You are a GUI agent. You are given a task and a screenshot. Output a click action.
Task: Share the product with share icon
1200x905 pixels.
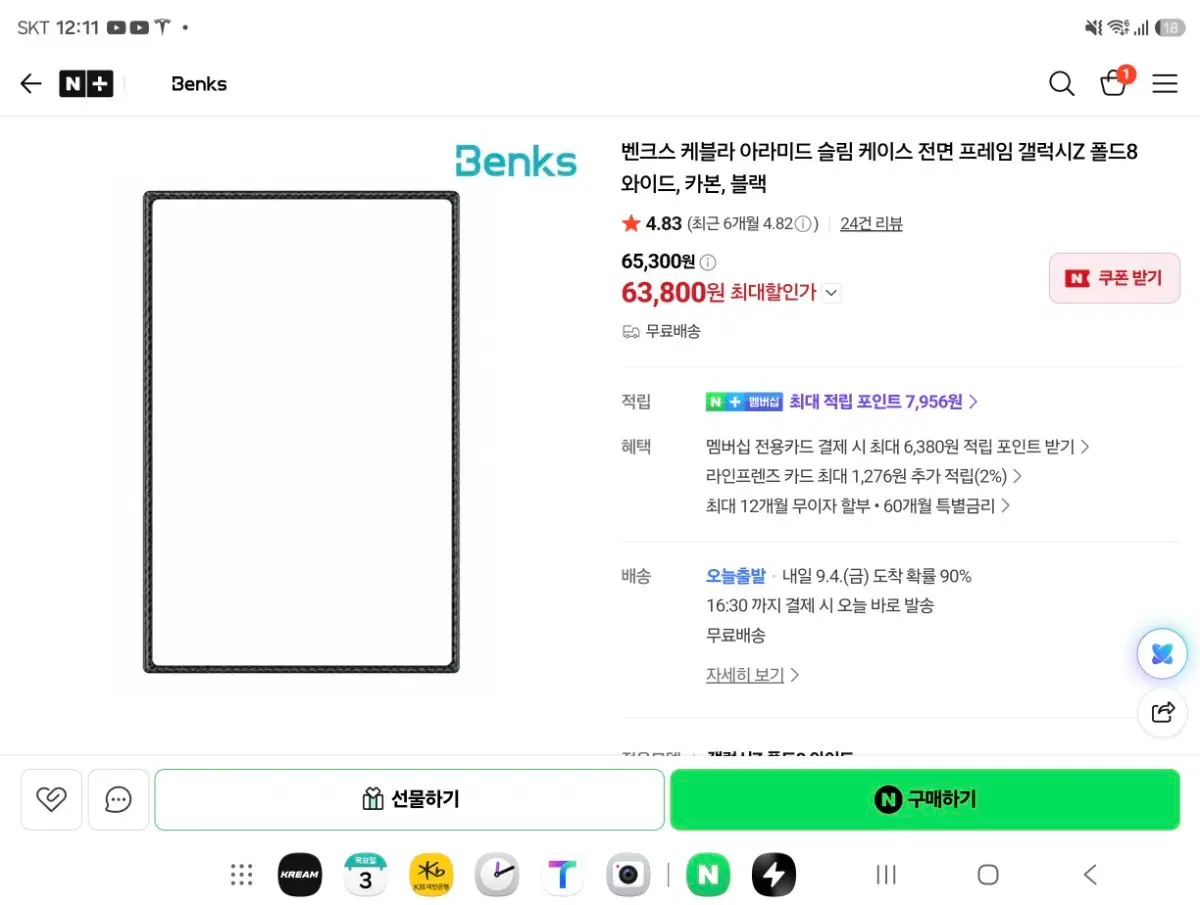tap(1162, 712)
